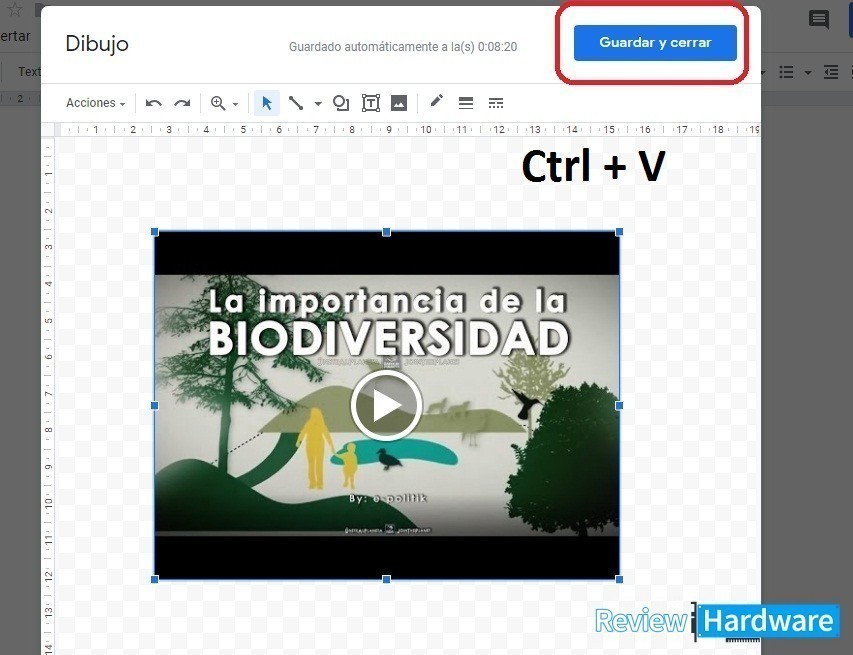Choose the Select arrow cursor tool
Image resolution: width=853 pixels, height=655 pixels.
pos(267,103)
